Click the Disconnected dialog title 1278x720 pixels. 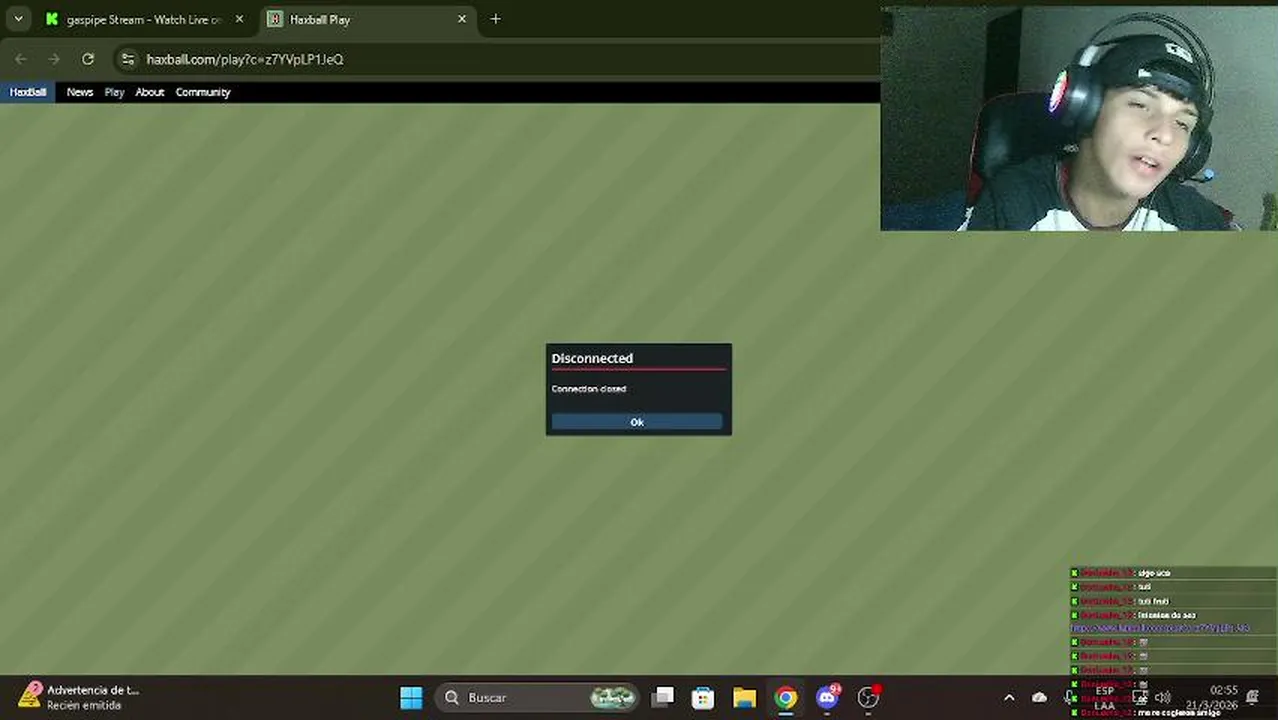(592, 358)
